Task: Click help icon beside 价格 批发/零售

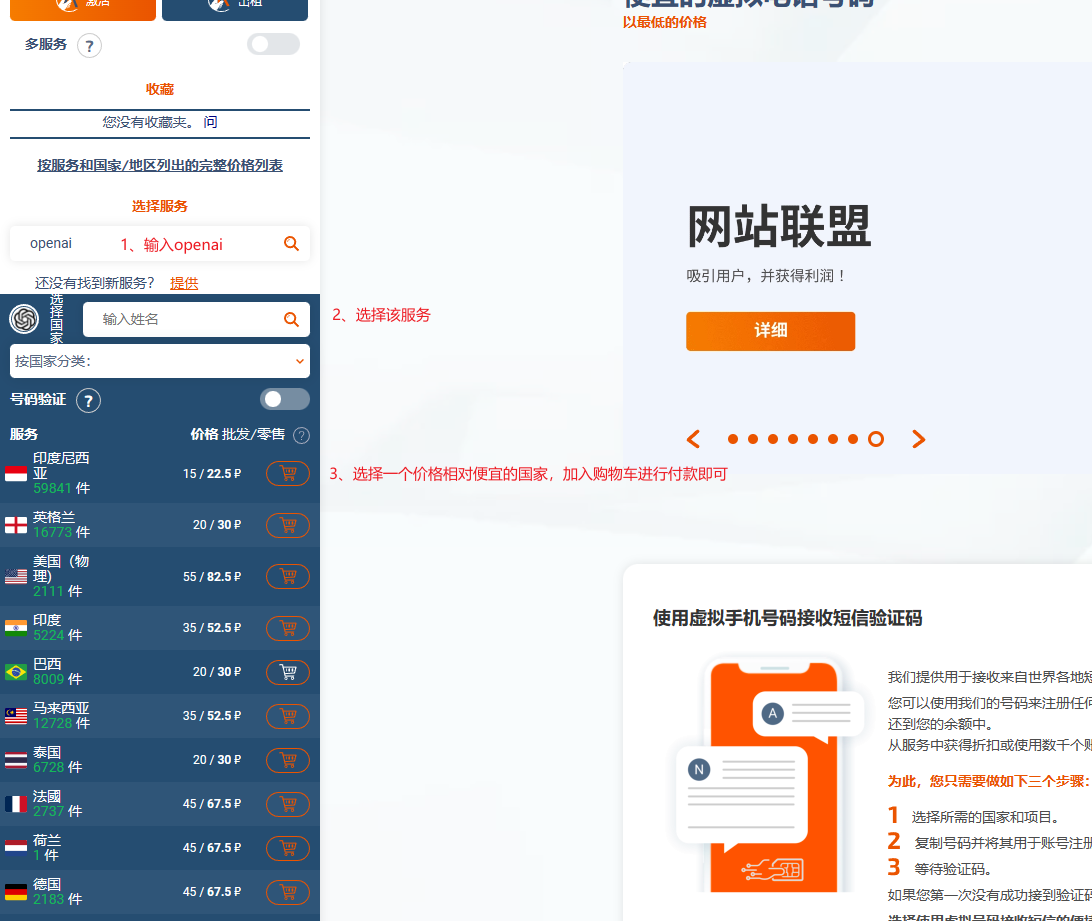Action: pyautogui.click(x=301, y=436)
